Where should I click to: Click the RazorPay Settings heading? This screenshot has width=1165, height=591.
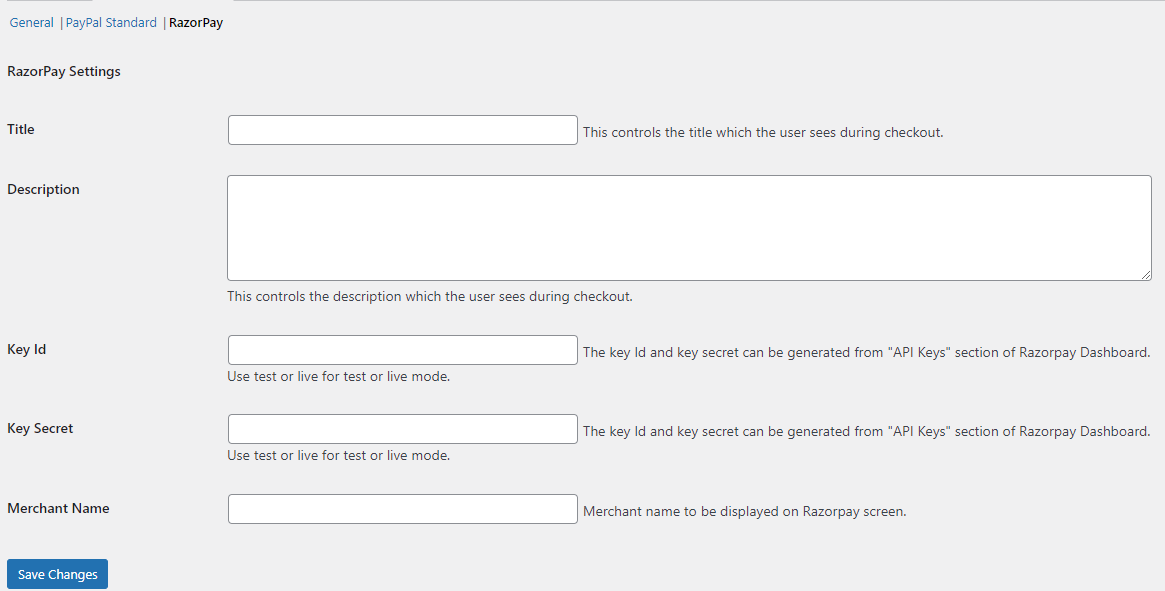tap(64, 71)
